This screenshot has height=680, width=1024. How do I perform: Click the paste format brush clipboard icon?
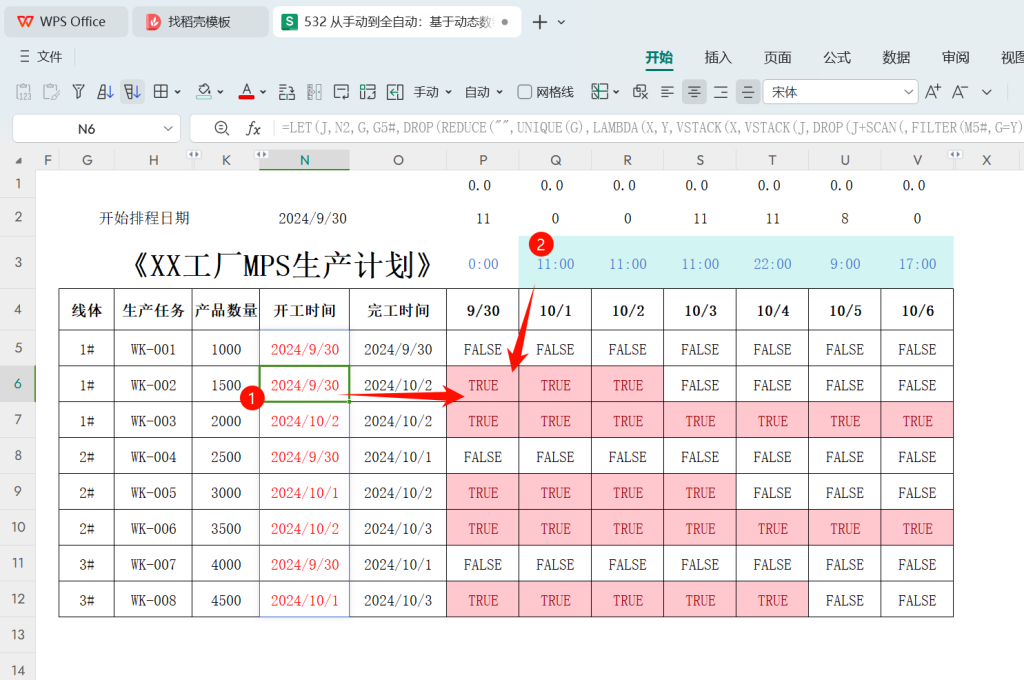coord(51,92)
